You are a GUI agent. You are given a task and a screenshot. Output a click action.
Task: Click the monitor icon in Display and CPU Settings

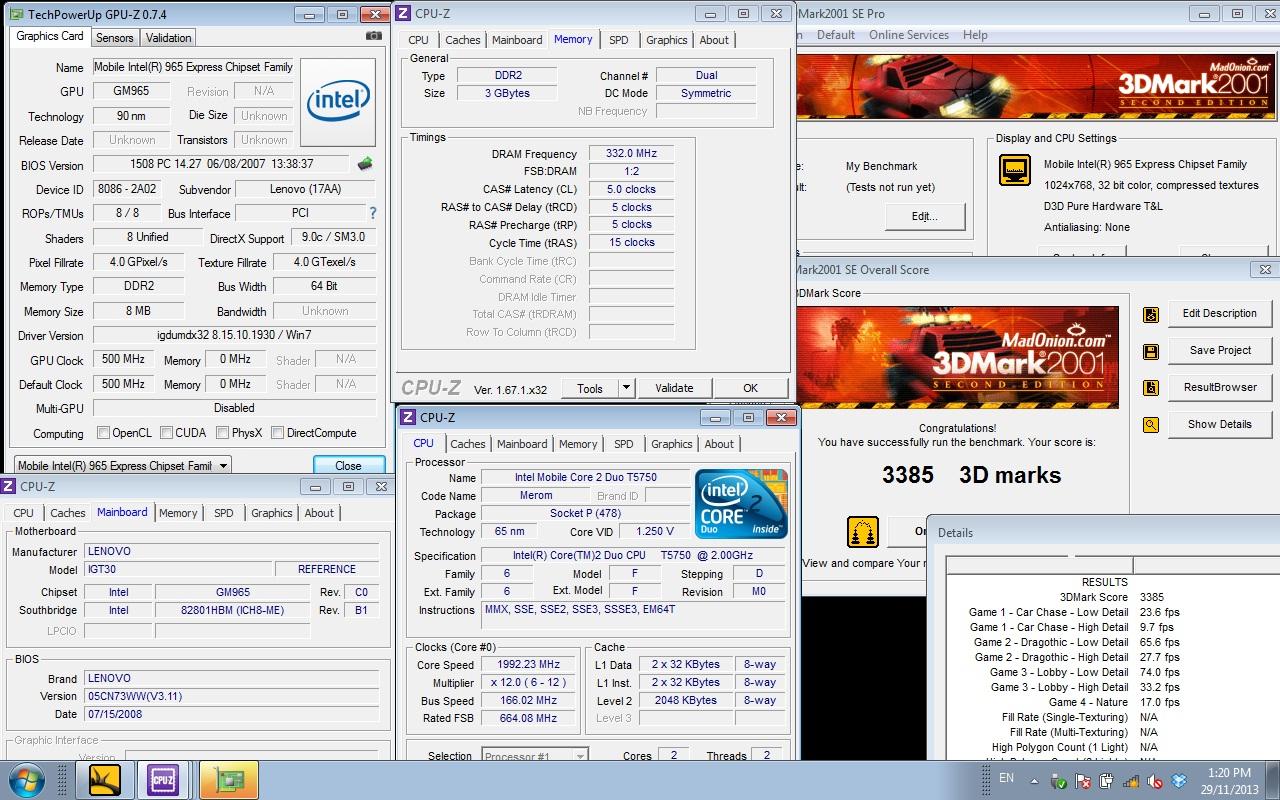(x=1015, y=171)
